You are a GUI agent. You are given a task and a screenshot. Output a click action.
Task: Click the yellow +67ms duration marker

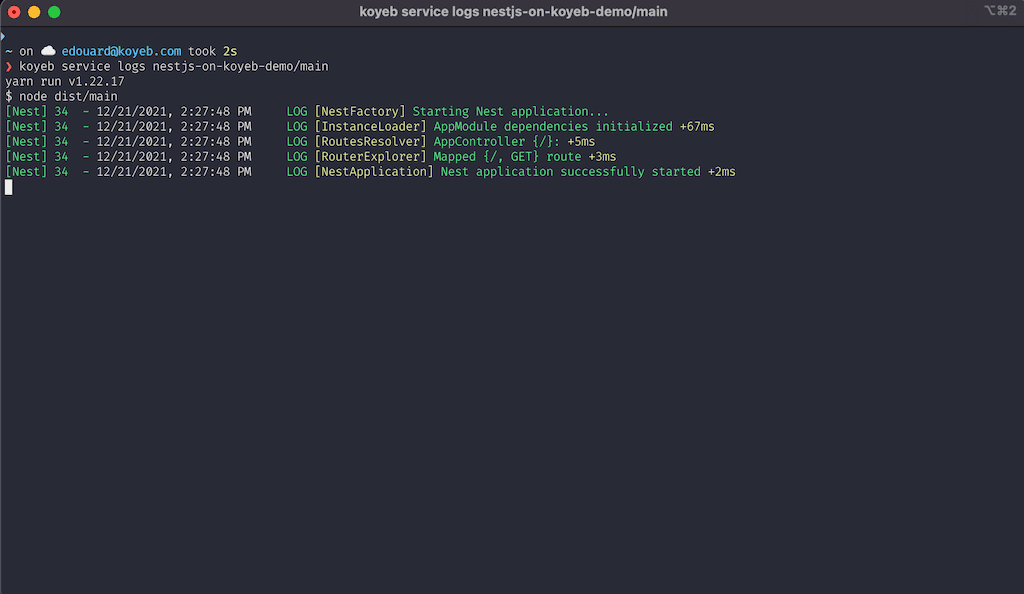tap(696, 126)
